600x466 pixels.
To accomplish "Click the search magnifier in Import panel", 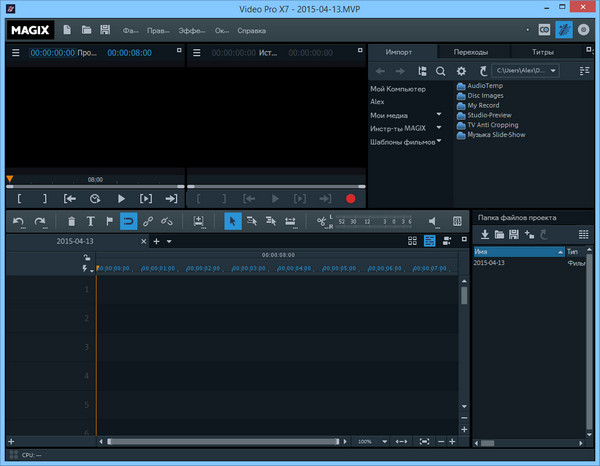I will (440, 71).
